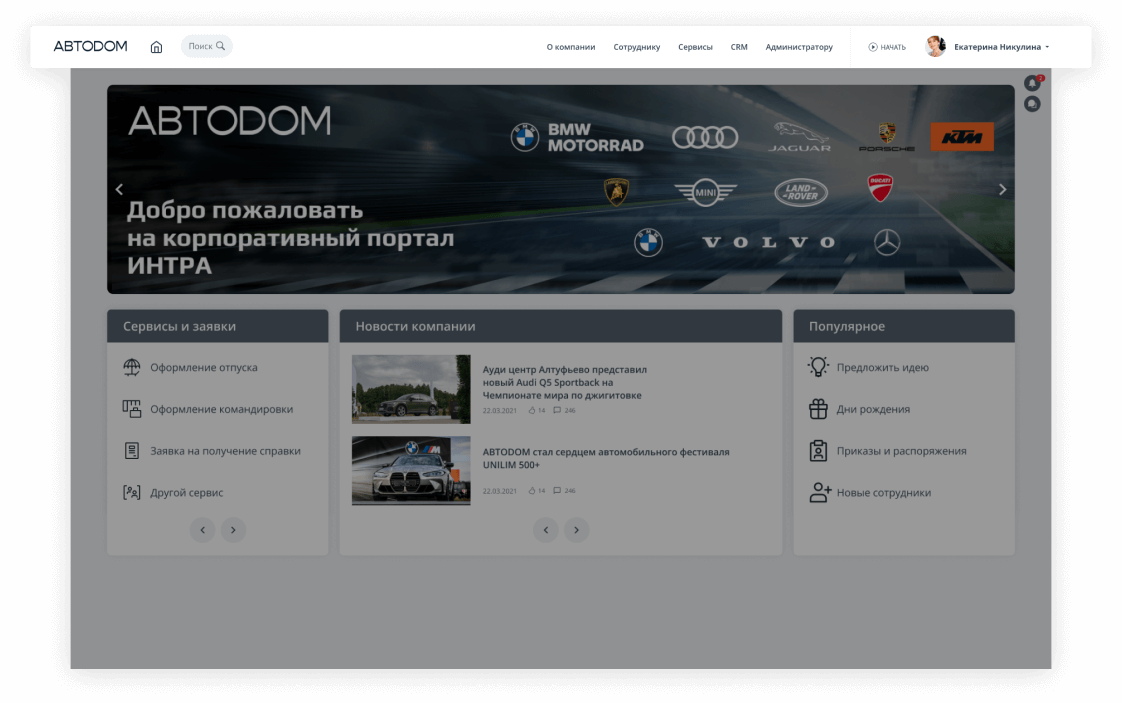1122x703 pixels.
Task: Click the new employees person-plus icon
Action: click(820, 493)
